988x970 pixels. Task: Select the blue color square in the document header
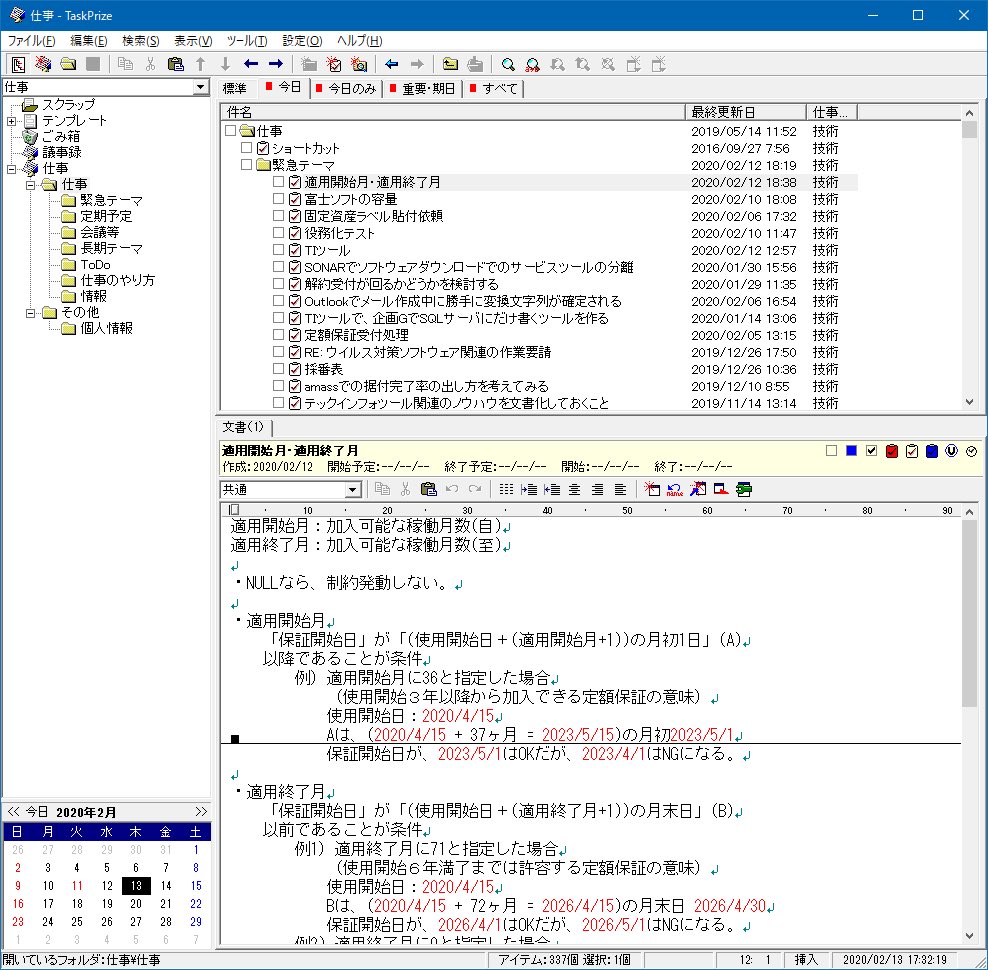pyautogui.click(x=851, y=449)
